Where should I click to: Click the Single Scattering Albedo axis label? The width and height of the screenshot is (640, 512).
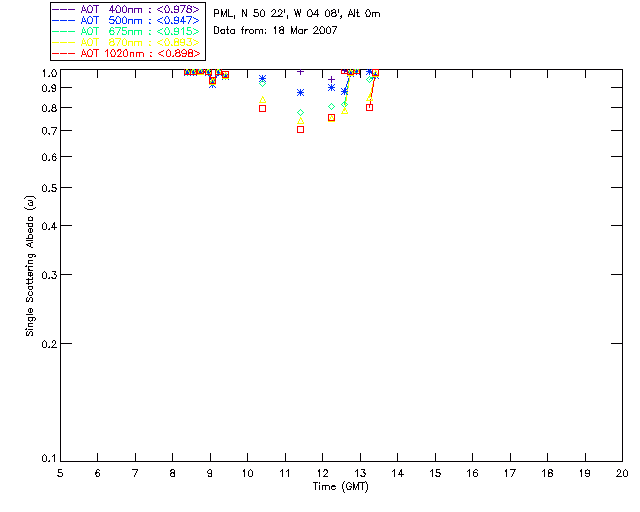[30, 266]
